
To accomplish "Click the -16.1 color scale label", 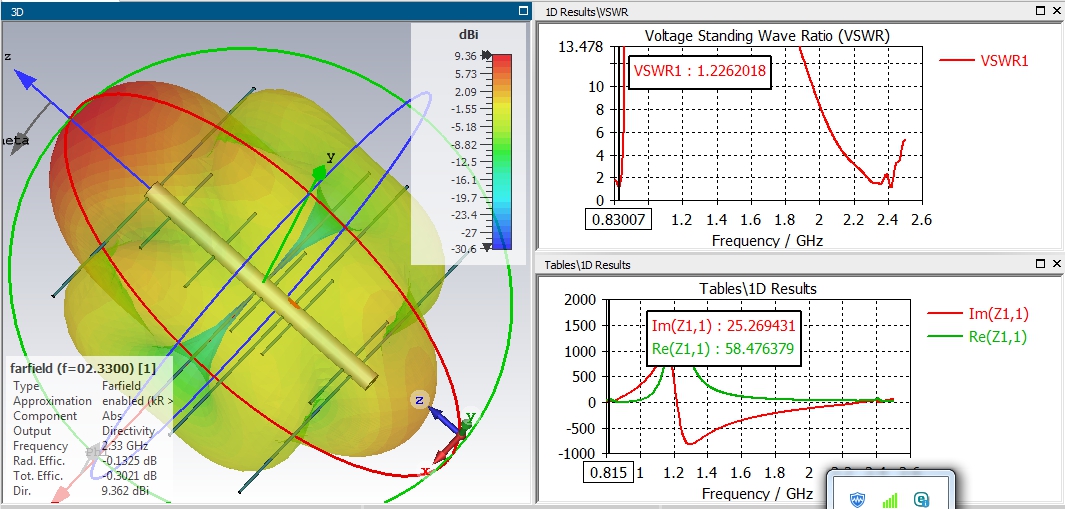I will (463, 179).
